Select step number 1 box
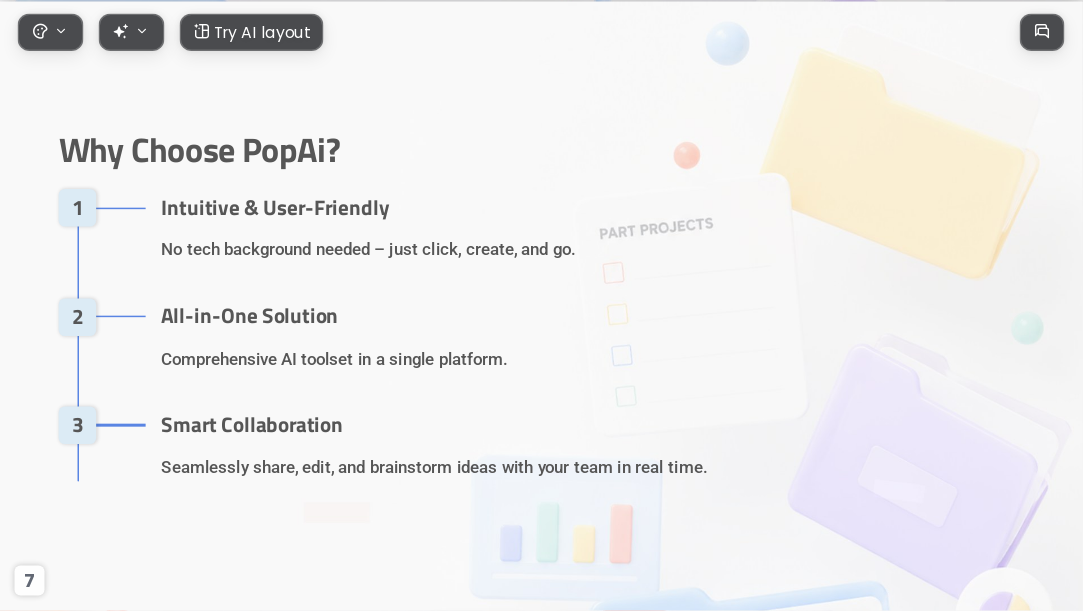 78,208
